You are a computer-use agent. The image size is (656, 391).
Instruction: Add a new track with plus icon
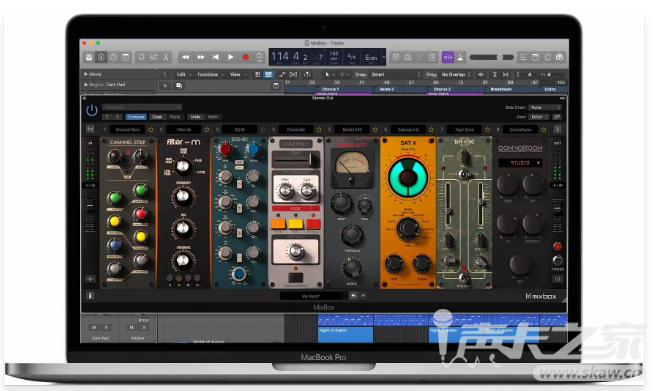tap(165, 85)
